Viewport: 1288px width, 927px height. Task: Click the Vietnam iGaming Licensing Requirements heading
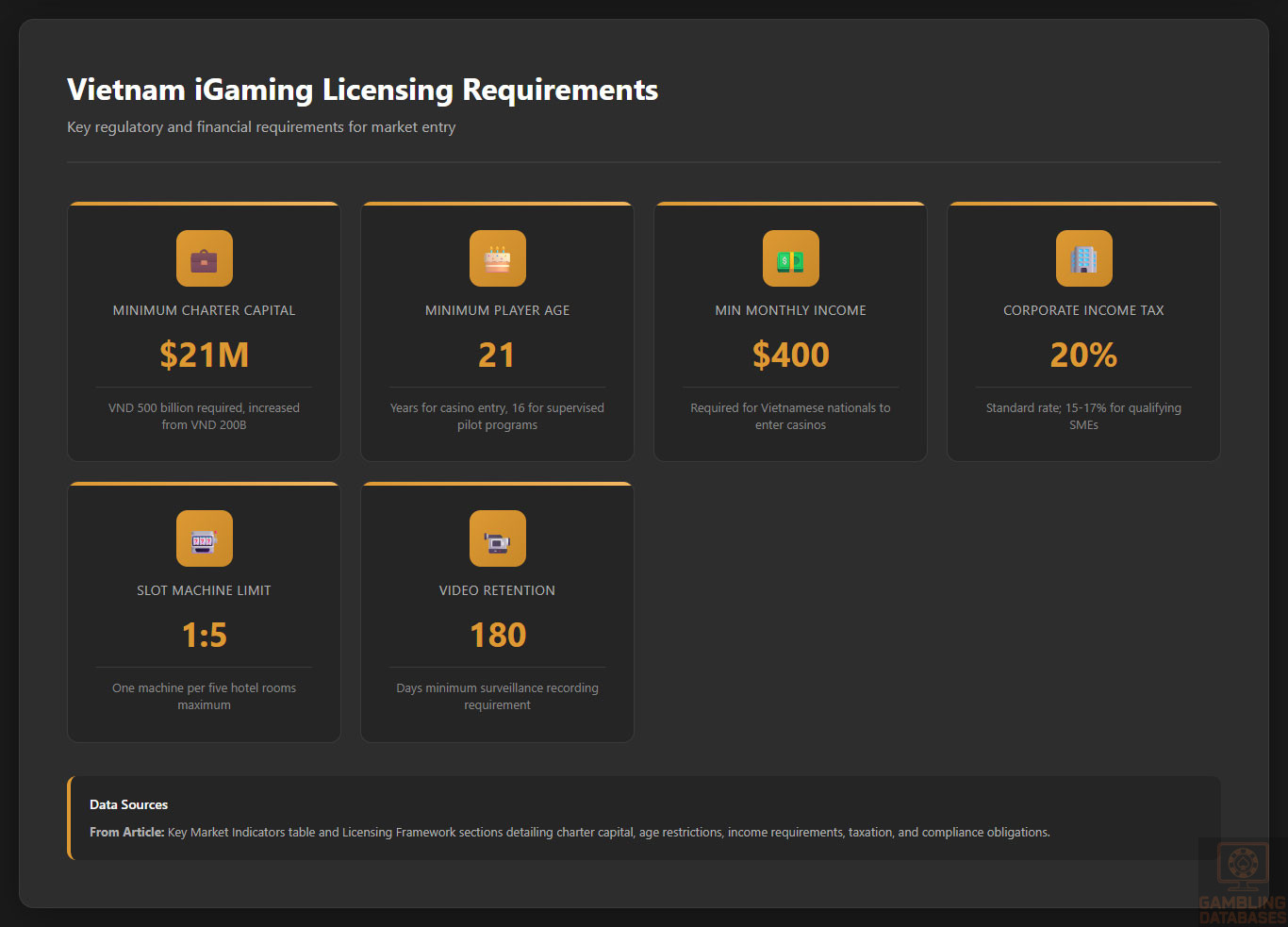coord(362,90)
